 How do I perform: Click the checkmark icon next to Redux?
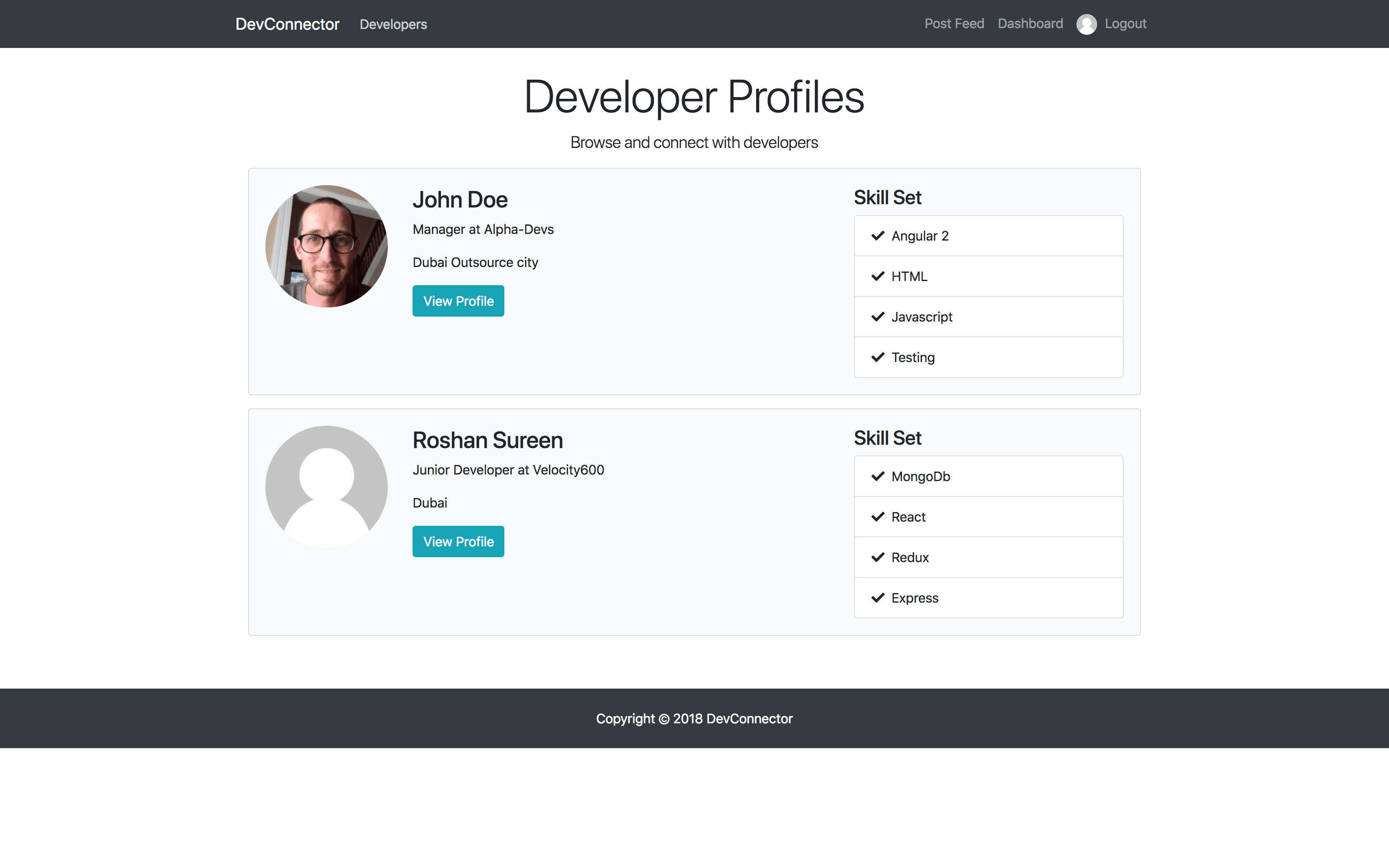(878, 558)
